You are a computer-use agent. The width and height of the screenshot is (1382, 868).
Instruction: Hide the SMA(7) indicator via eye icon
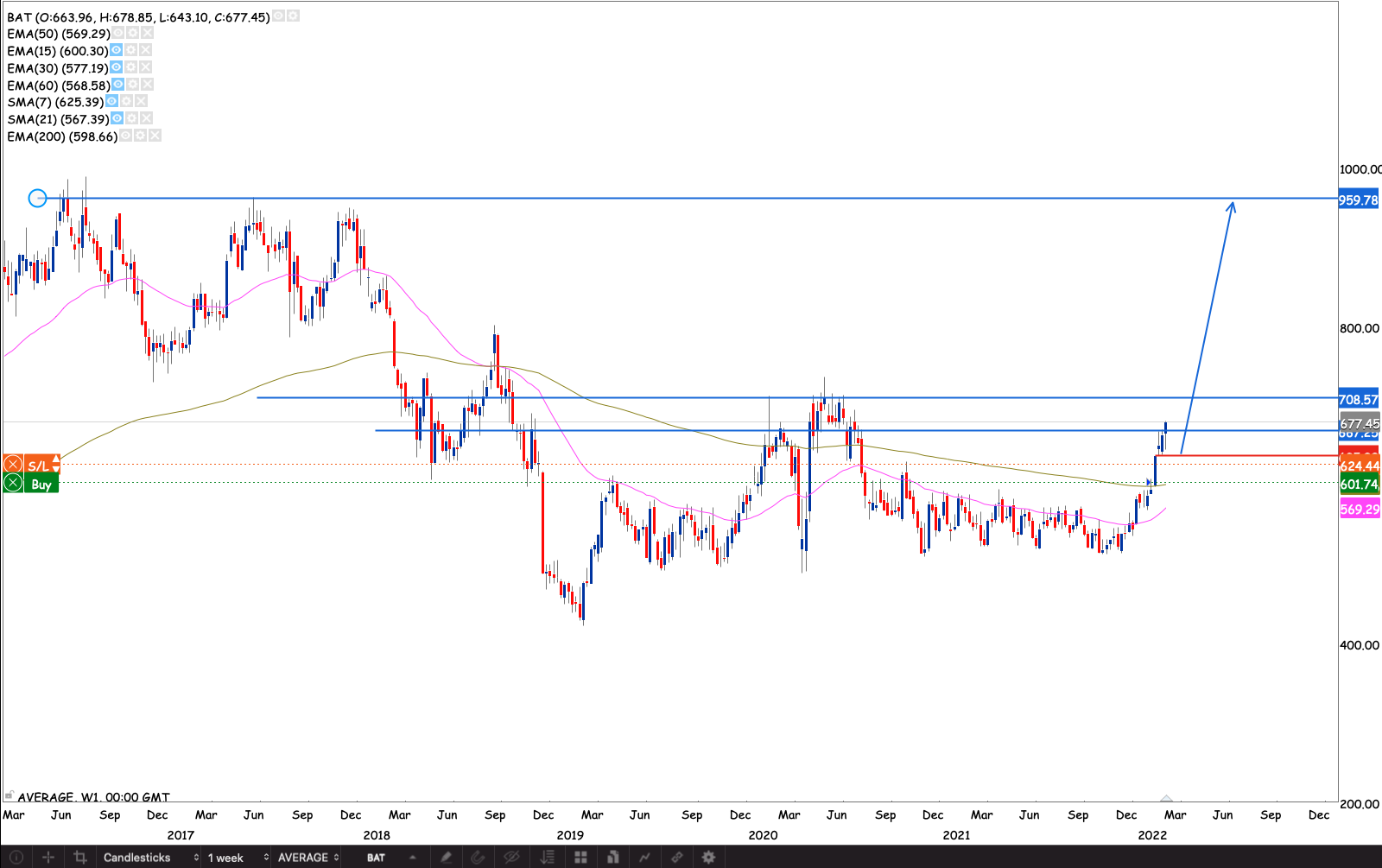[111, 101]
